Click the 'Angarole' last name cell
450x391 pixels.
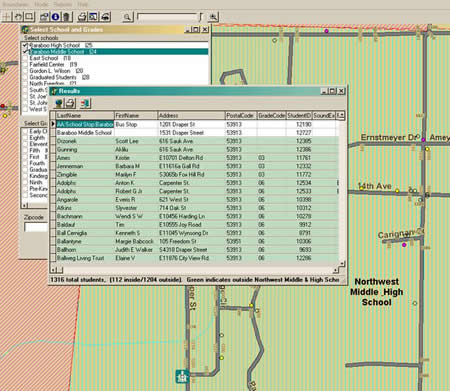[85, 199]
